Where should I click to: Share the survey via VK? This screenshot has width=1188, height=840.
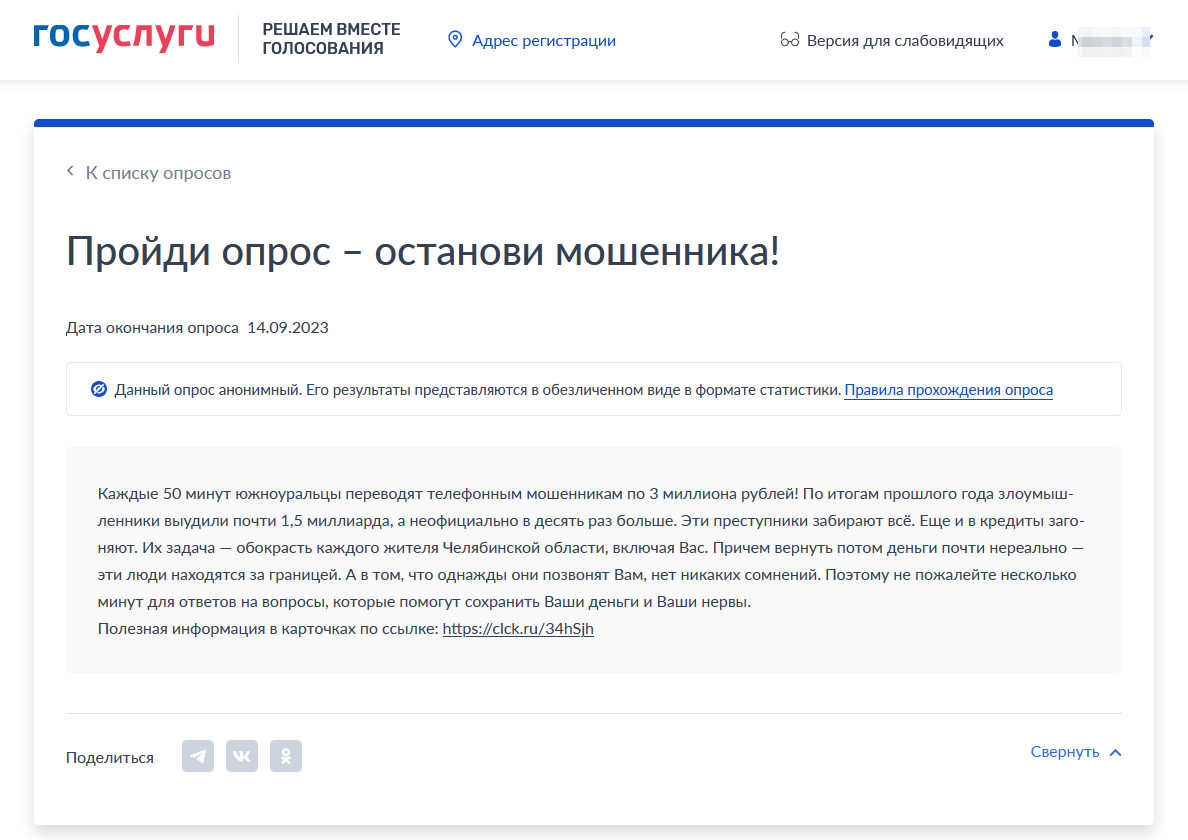pos(242,757)
